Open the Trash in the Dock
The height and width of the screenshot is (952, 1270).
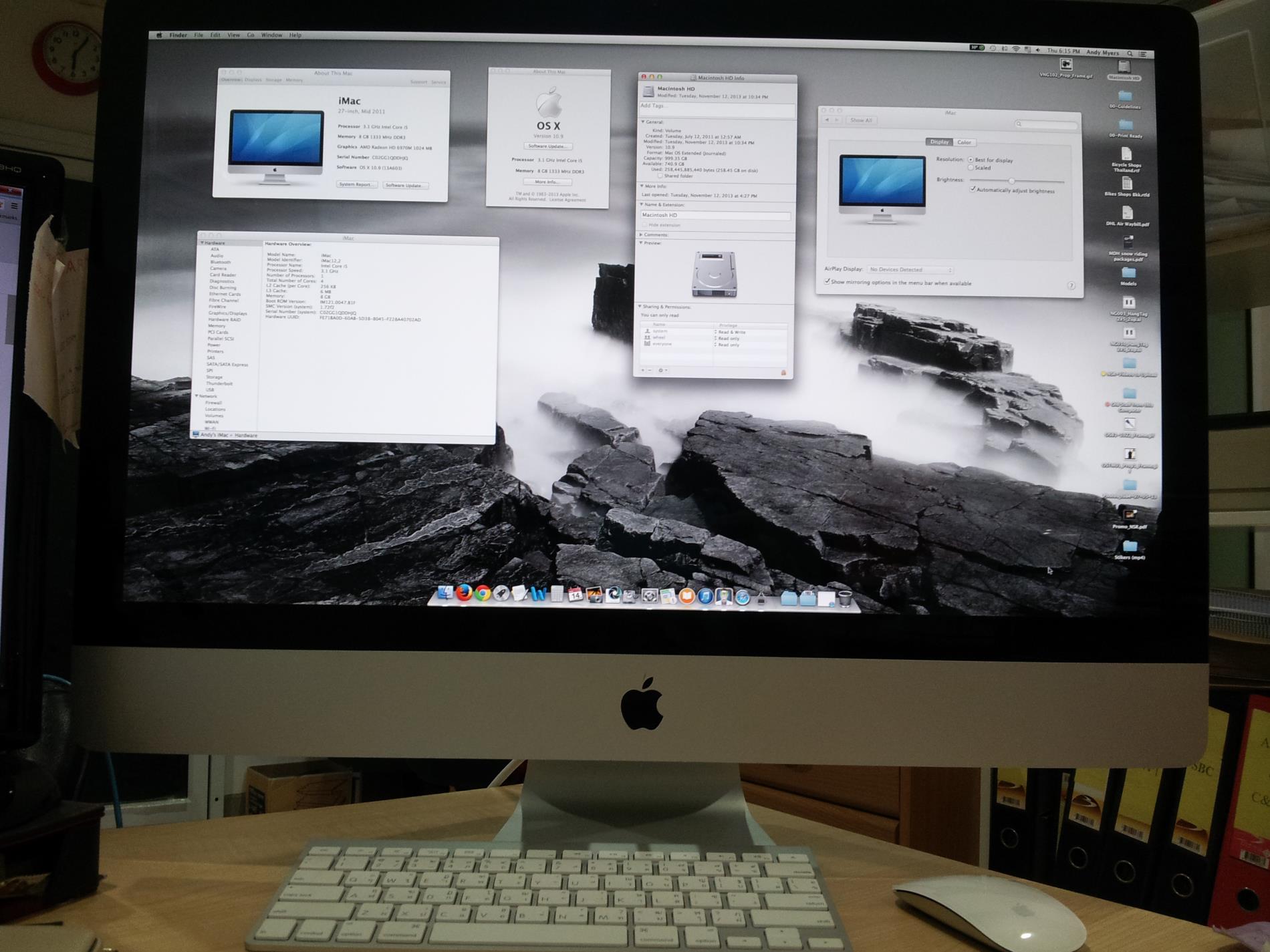click(845, 599)
